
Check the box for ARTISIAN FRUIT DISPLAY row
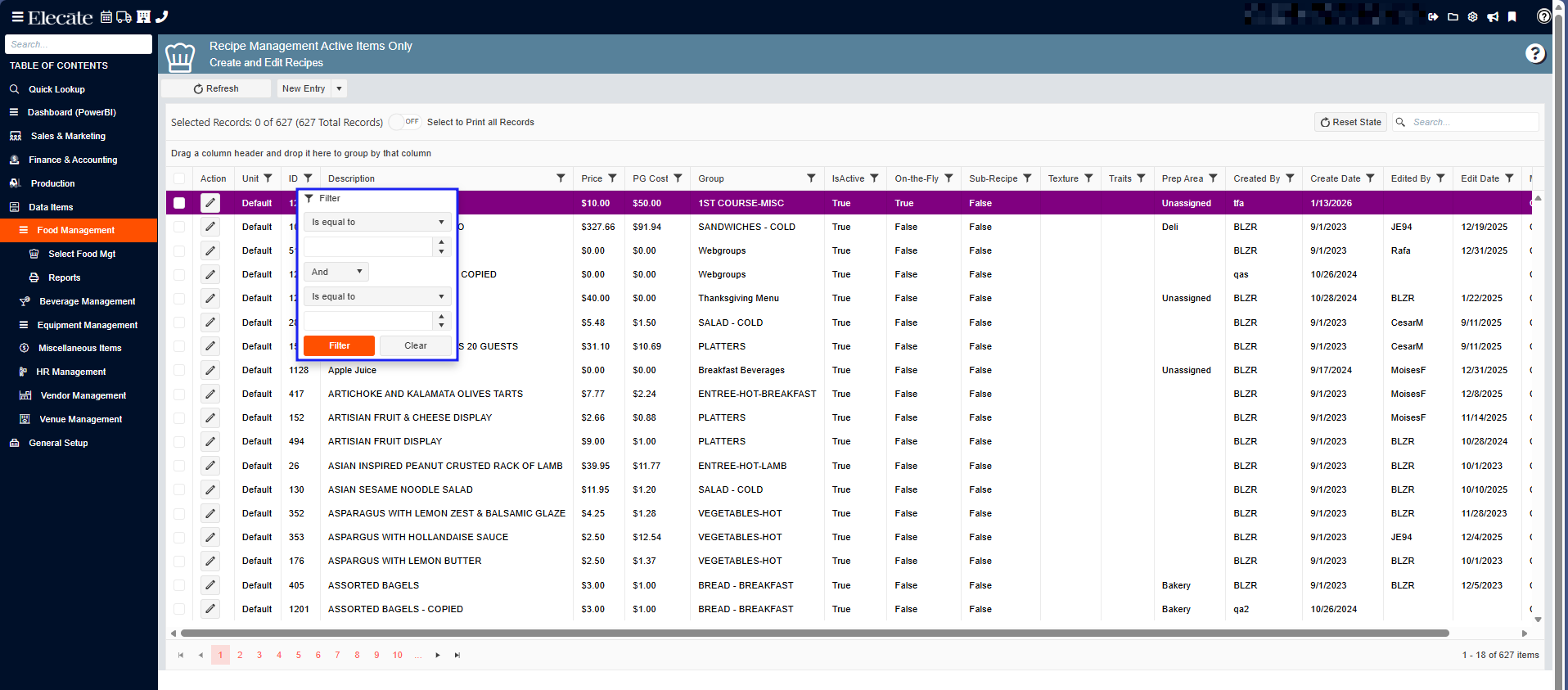coord(179,442)
